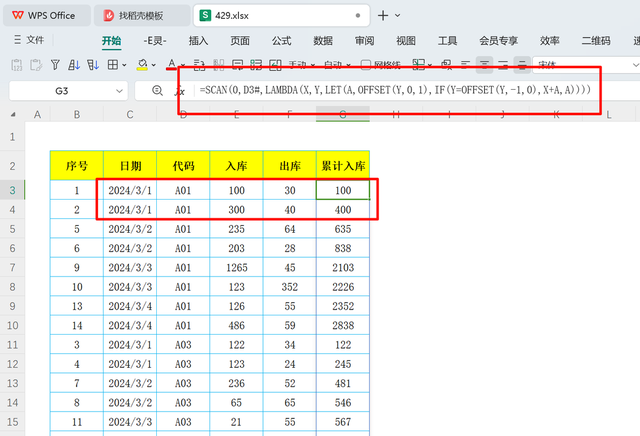Screen dimensions: 640x436
Task: Switch to the 页面 tab
Action: (x=240, y=40)
